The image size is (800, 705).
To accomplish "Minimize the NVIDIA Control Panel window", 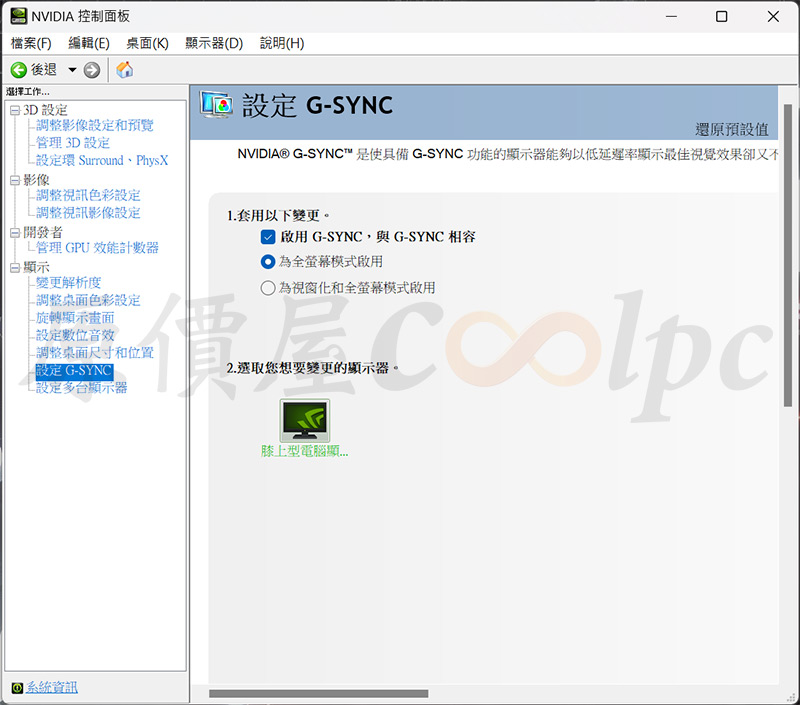I will coord(671,17).
